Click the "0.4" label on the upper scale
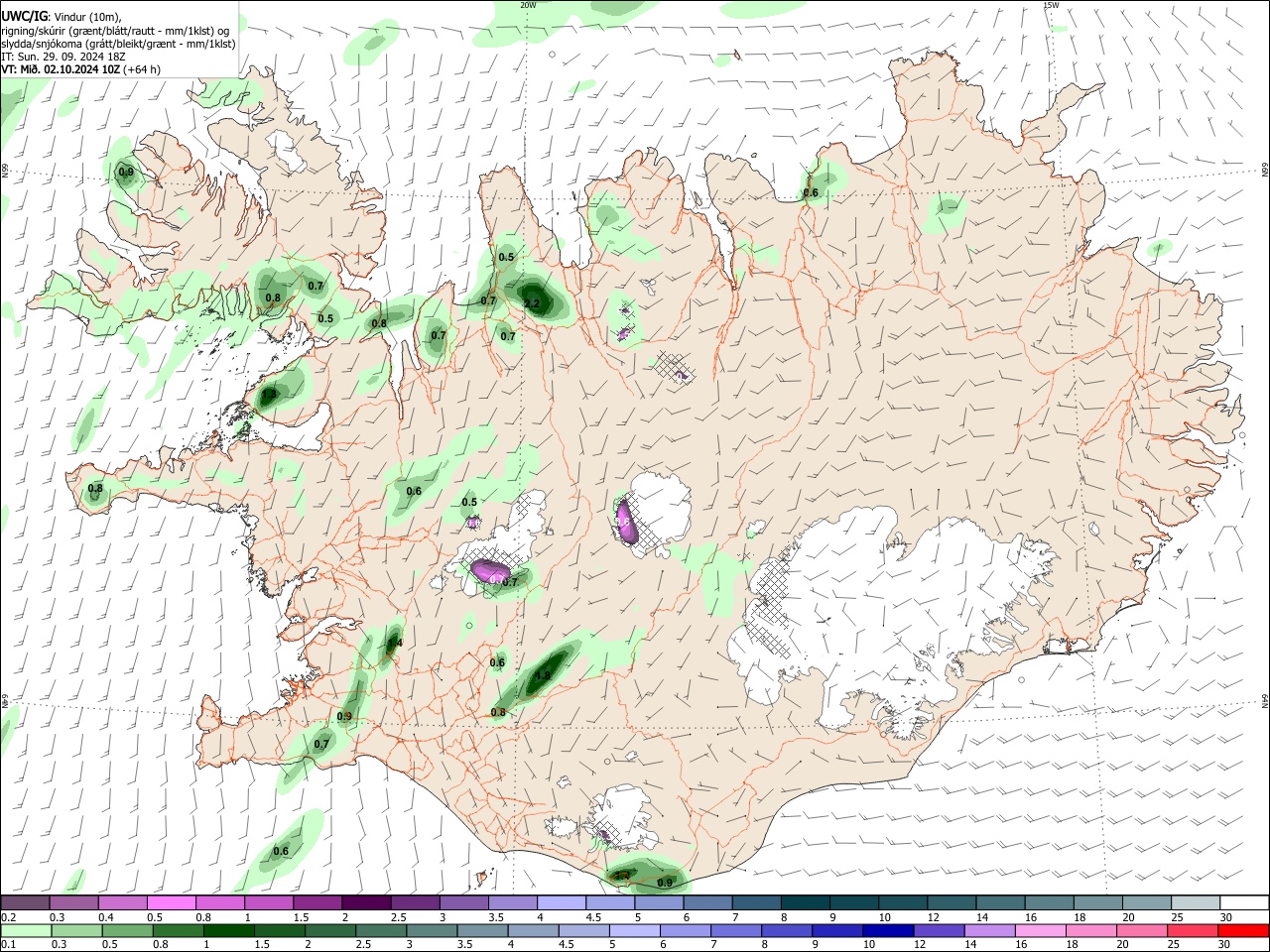This screenshot has width=1270, height=952. click(106, 917)
